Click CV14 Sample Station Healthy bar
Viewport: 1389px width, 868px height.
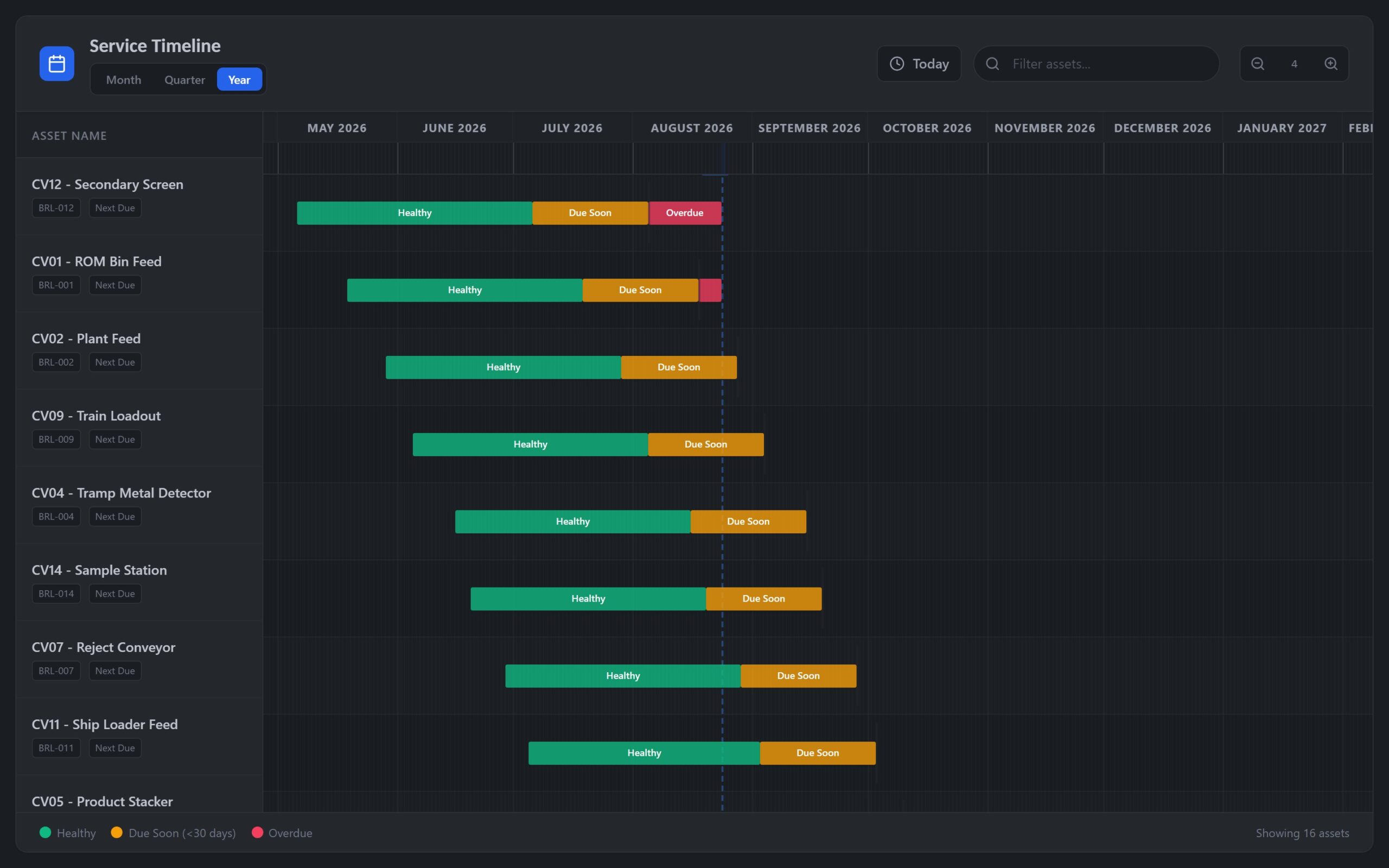pos(588,599)
